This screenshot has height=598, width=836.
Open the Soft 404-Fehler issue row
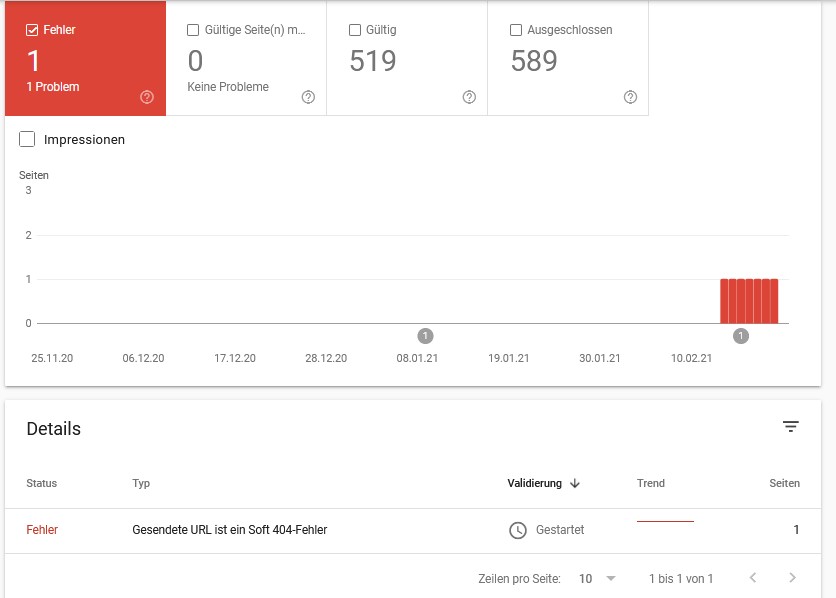pyautogui.click(x=413, y=530)
